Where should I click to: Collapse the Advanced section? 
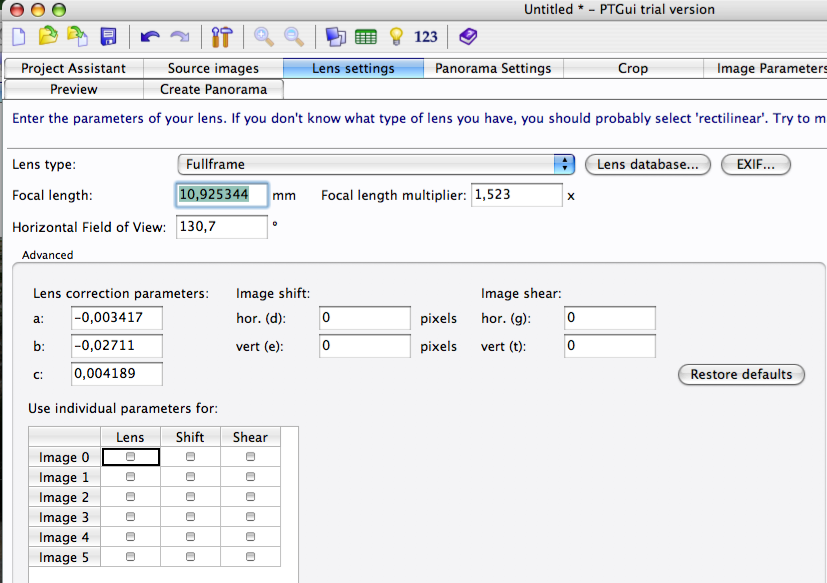(x=47, y=255)
